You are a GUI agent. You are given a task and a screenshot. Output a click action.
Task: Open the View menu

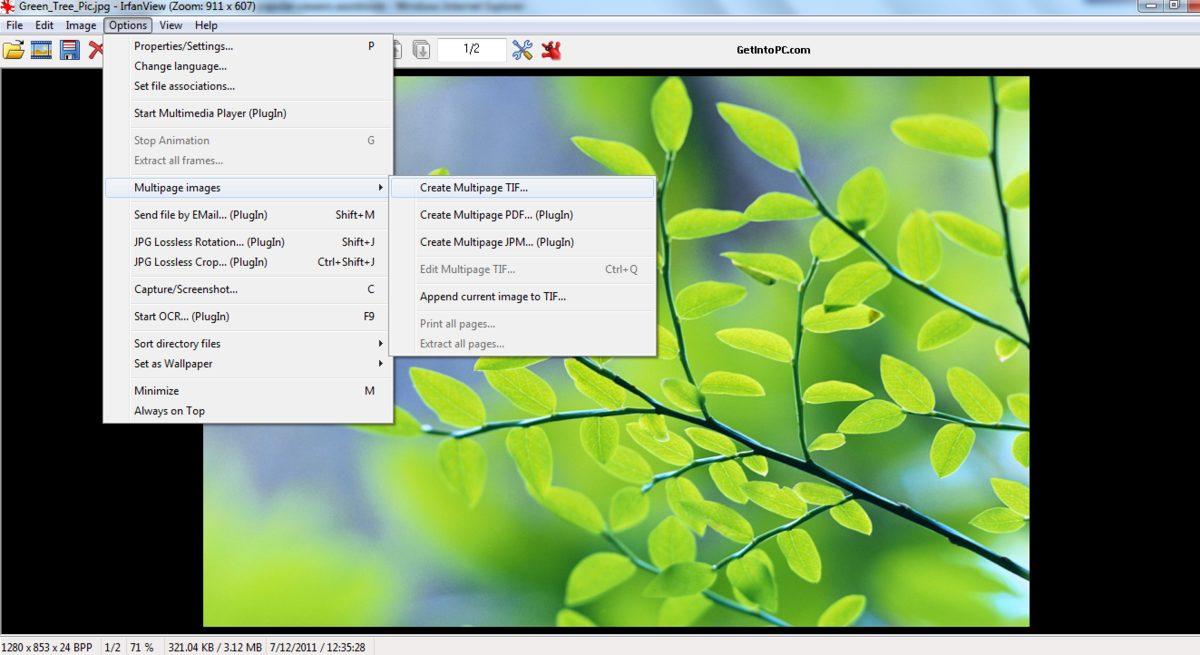pos(170,25)
